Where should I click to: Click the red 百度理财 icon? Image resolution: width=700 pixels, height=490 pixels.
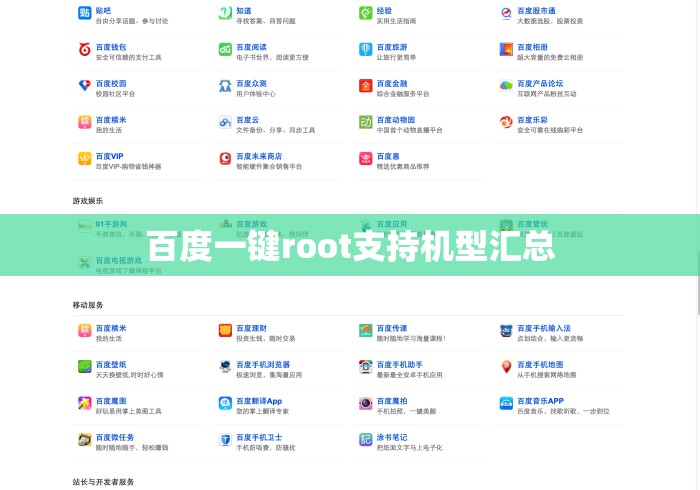tap(225, 330)
